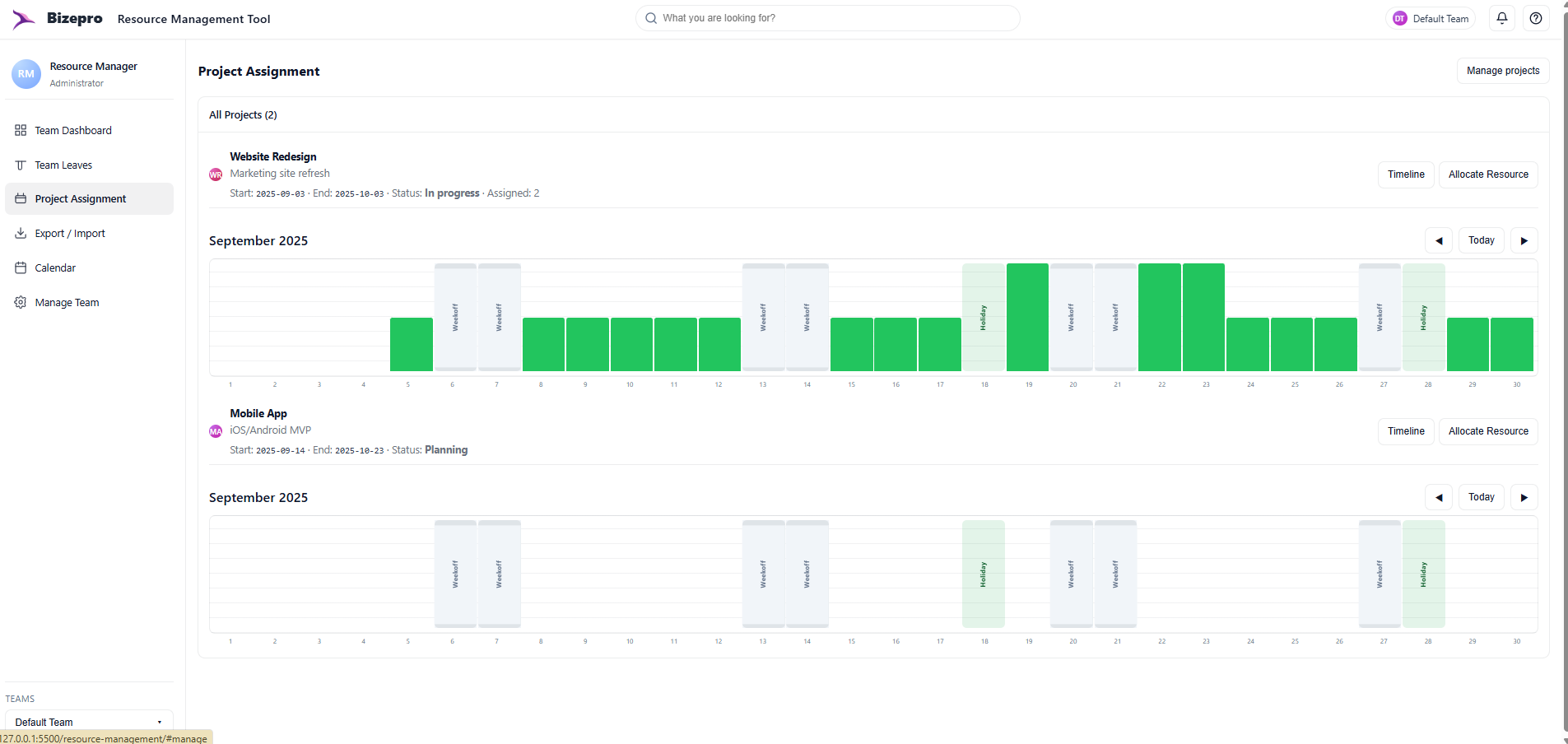1568x744 pixels.
Task: Click Today on the Website Redesign timeline
Action: point(1481,239)
